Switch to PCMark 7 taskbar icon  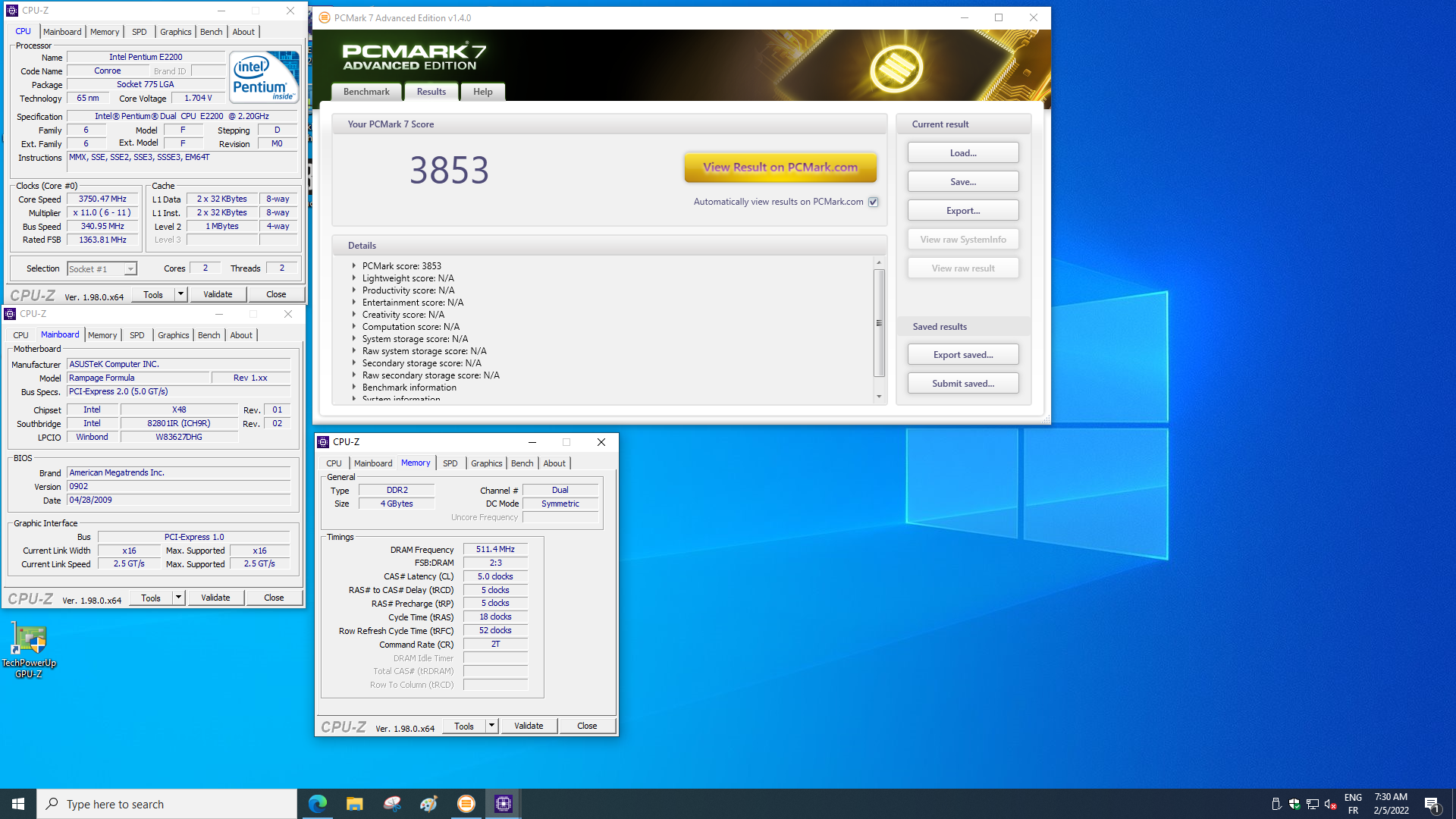(x=466, y=804)
